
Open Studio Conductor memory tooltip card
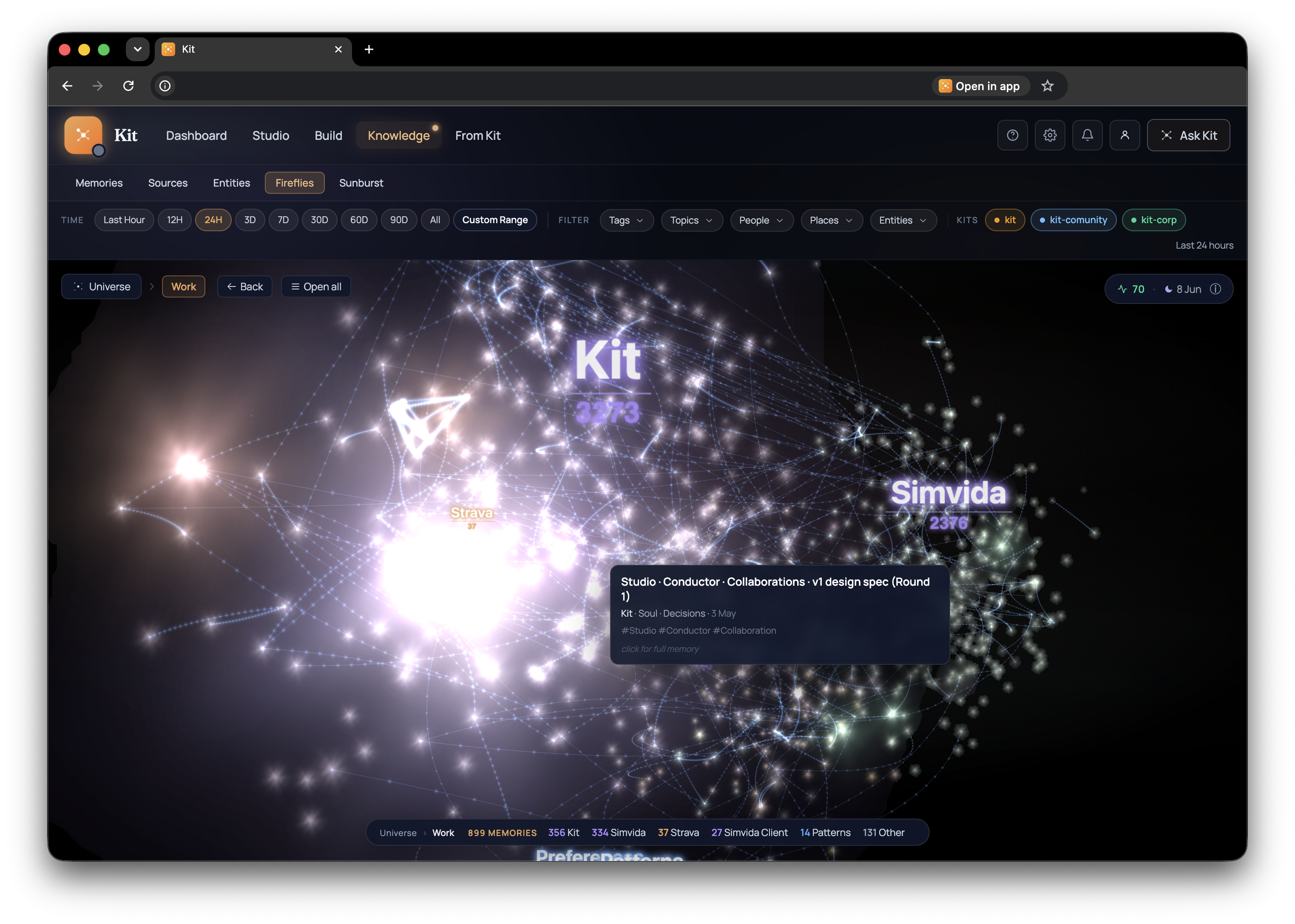tap(779, 615)
